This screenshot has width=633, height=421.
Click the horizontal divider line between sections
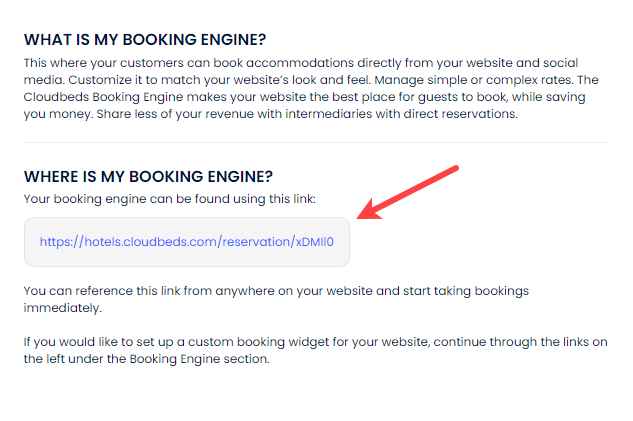[316, 142]
